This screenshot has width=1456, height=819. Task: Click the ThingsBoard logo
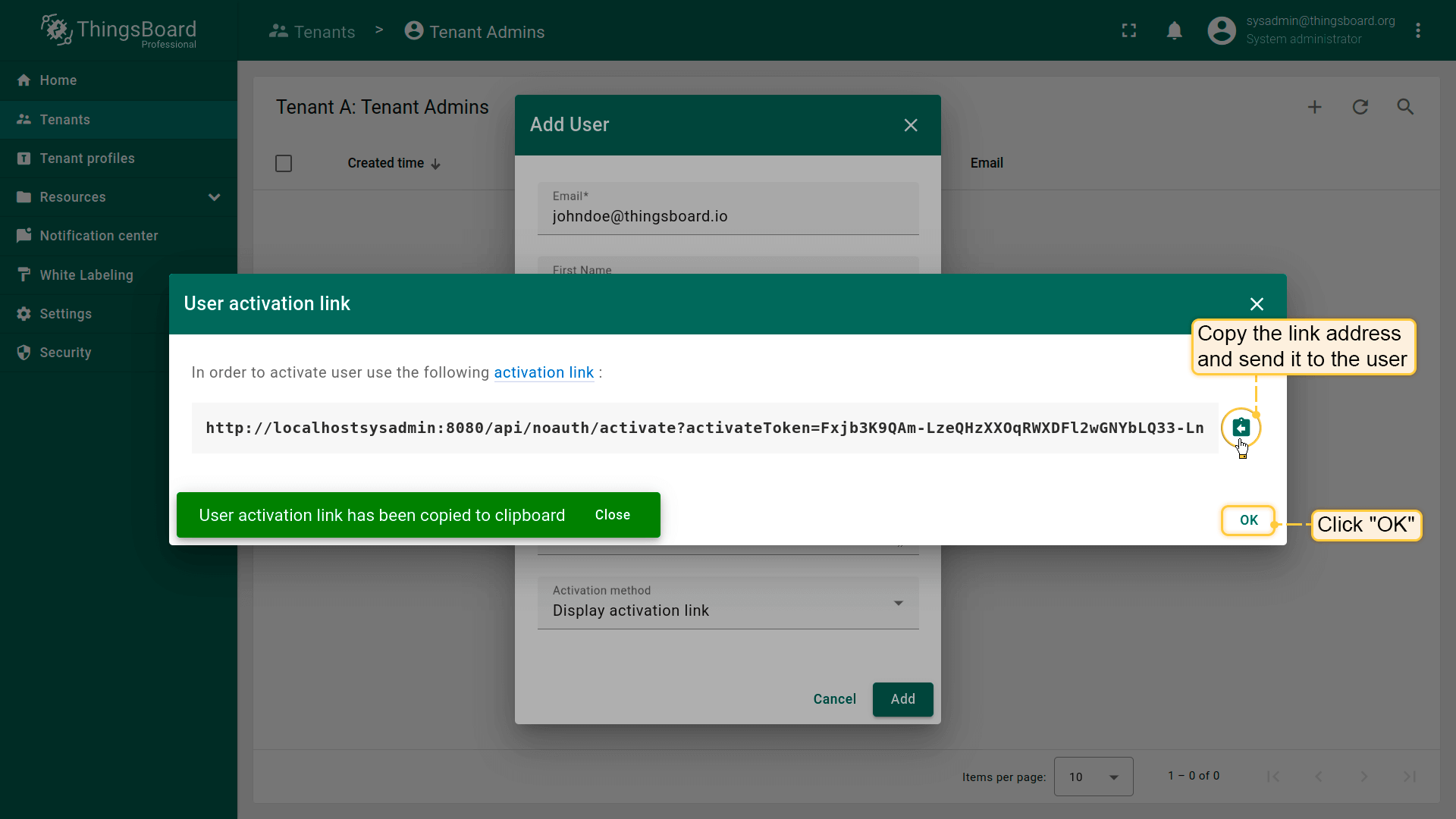point(119,30)
